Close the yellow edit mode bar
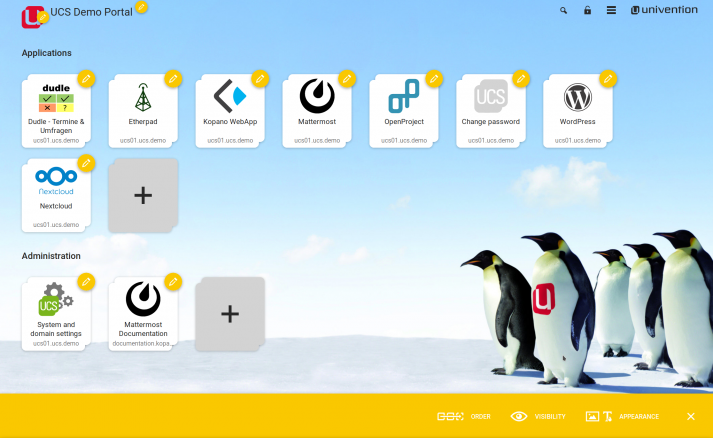 (x=691, y=416)
